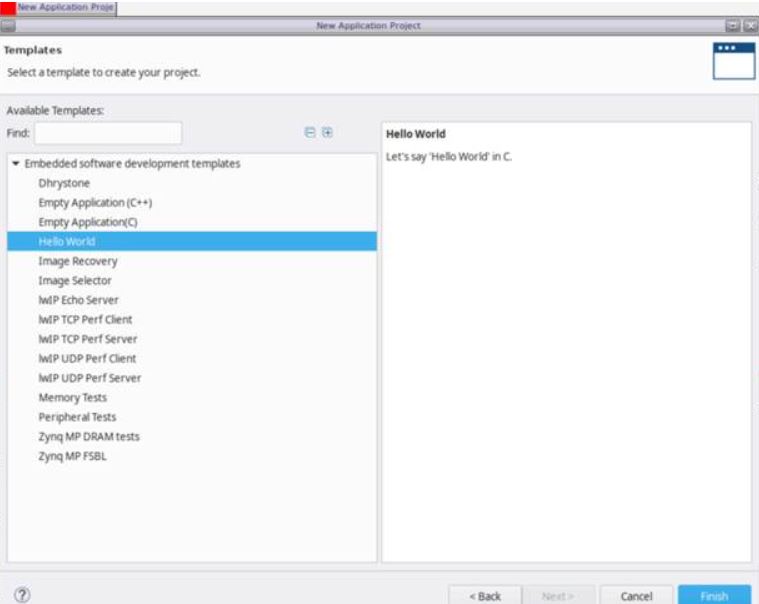Viewport: 759px width, 604px height.
Task: Click the collapse all templates icon
Action: (310, 132)
